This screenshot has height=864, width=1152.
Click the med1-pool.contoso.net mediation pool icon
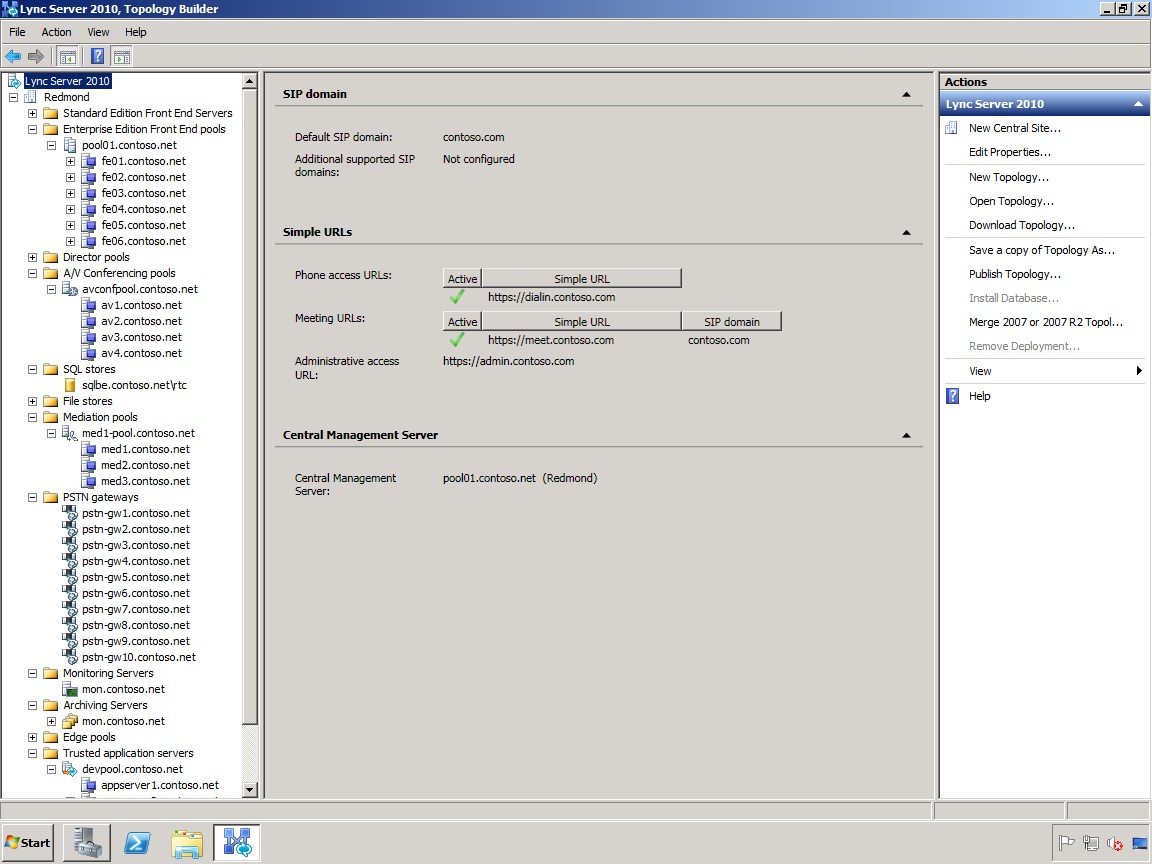(70, 433)
